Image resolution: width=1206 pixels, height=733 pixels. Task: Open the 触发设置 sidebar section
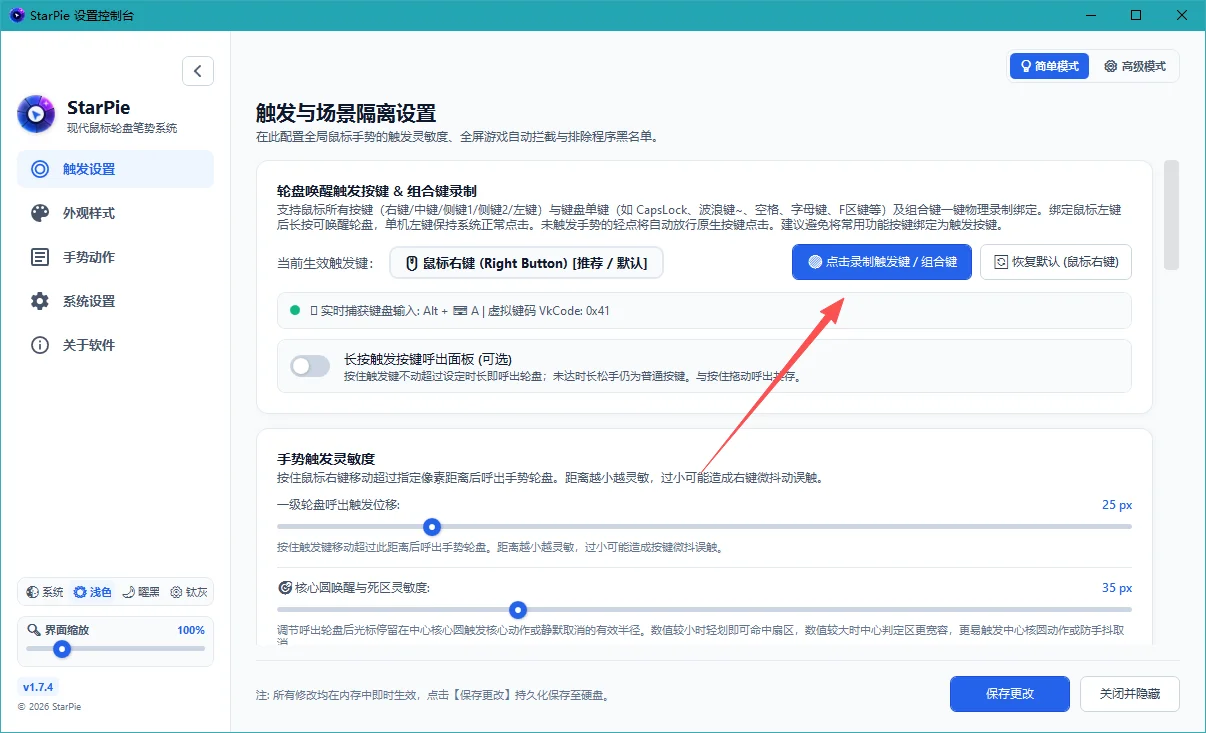pyautogui.click(x=115, y=169)
